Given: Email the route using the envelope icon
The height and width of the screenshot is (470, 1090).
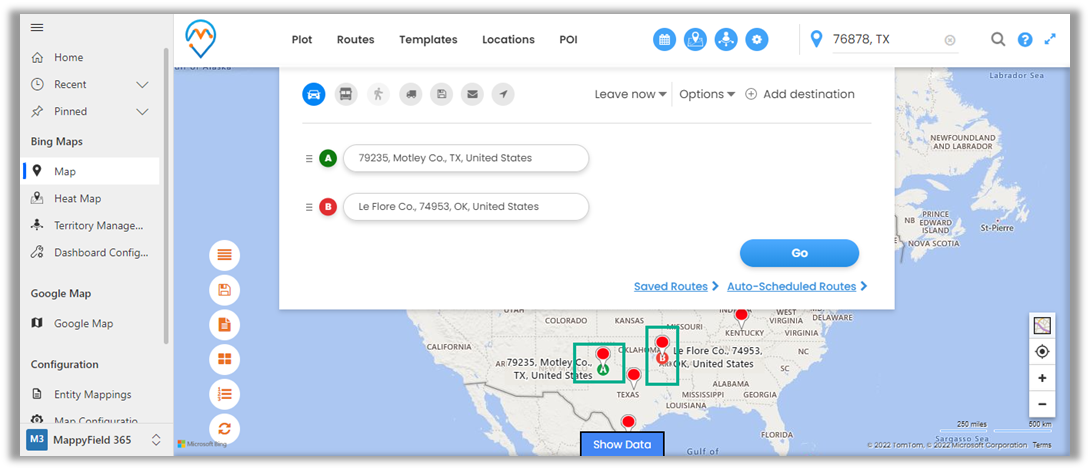Looking at the screenshot, I should pyautogui.click(x=473, y=94).
